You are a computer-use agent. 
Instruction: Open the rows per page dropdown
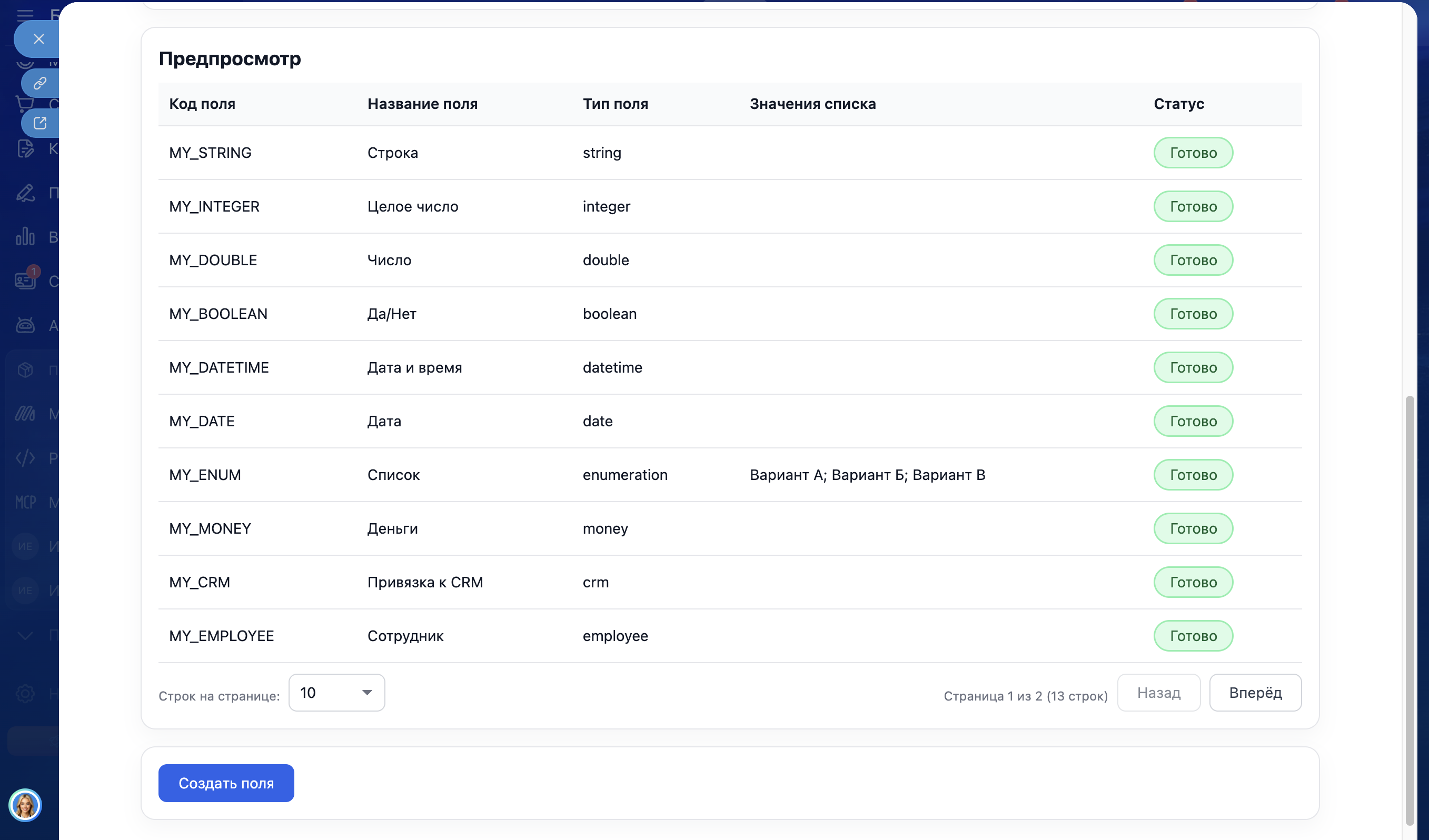pos(336,693)
